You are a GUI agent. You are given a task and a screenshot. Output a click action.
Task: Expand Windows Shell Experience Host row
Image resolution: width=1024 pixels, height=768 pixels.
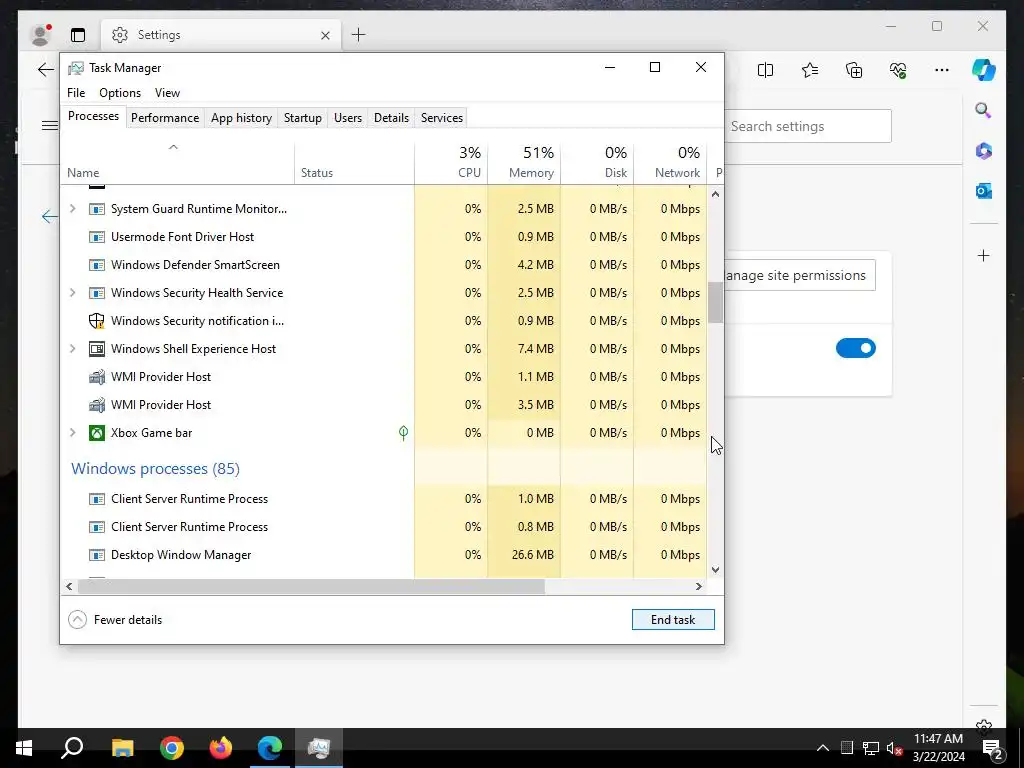[x=72, y=349]
